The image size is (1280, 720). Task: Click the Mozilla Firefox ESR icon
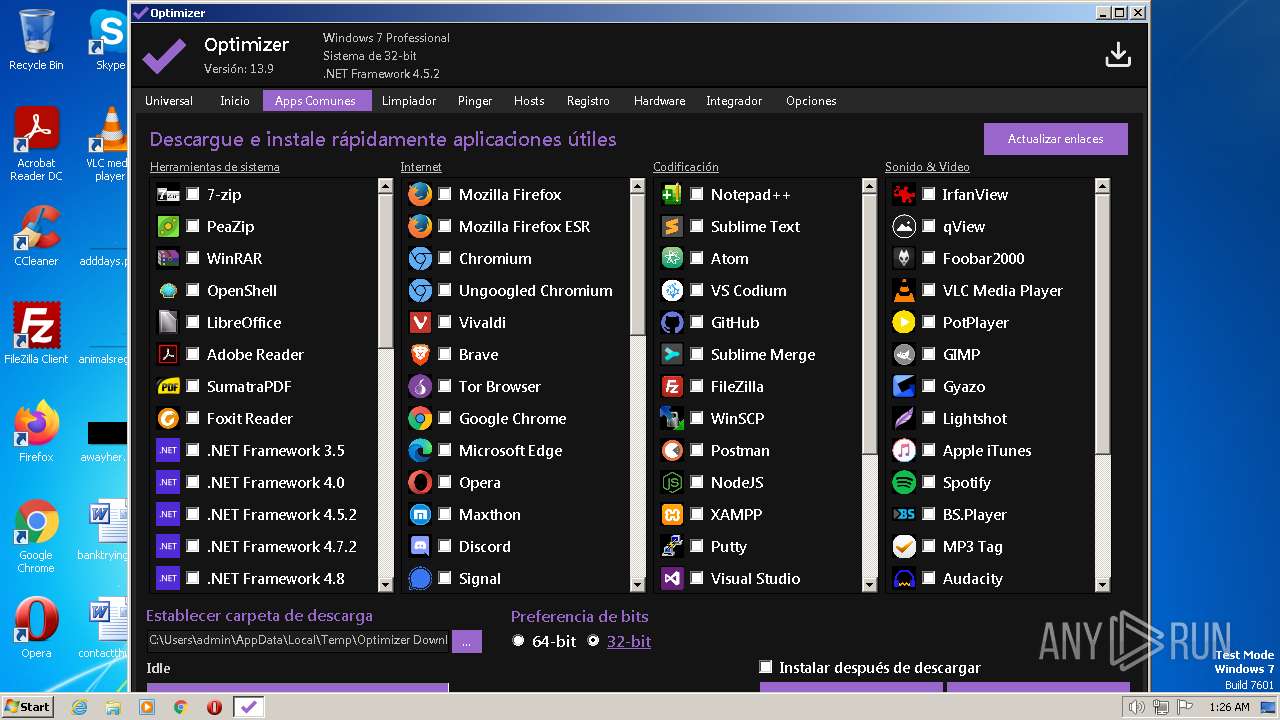pyautogui.click(x=420, y=227)
